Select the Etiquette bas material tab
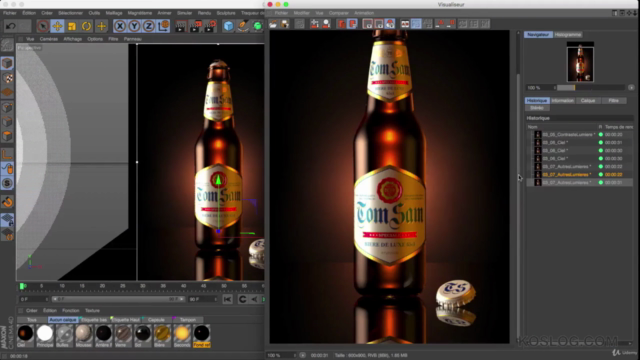 tap(94, 320)
